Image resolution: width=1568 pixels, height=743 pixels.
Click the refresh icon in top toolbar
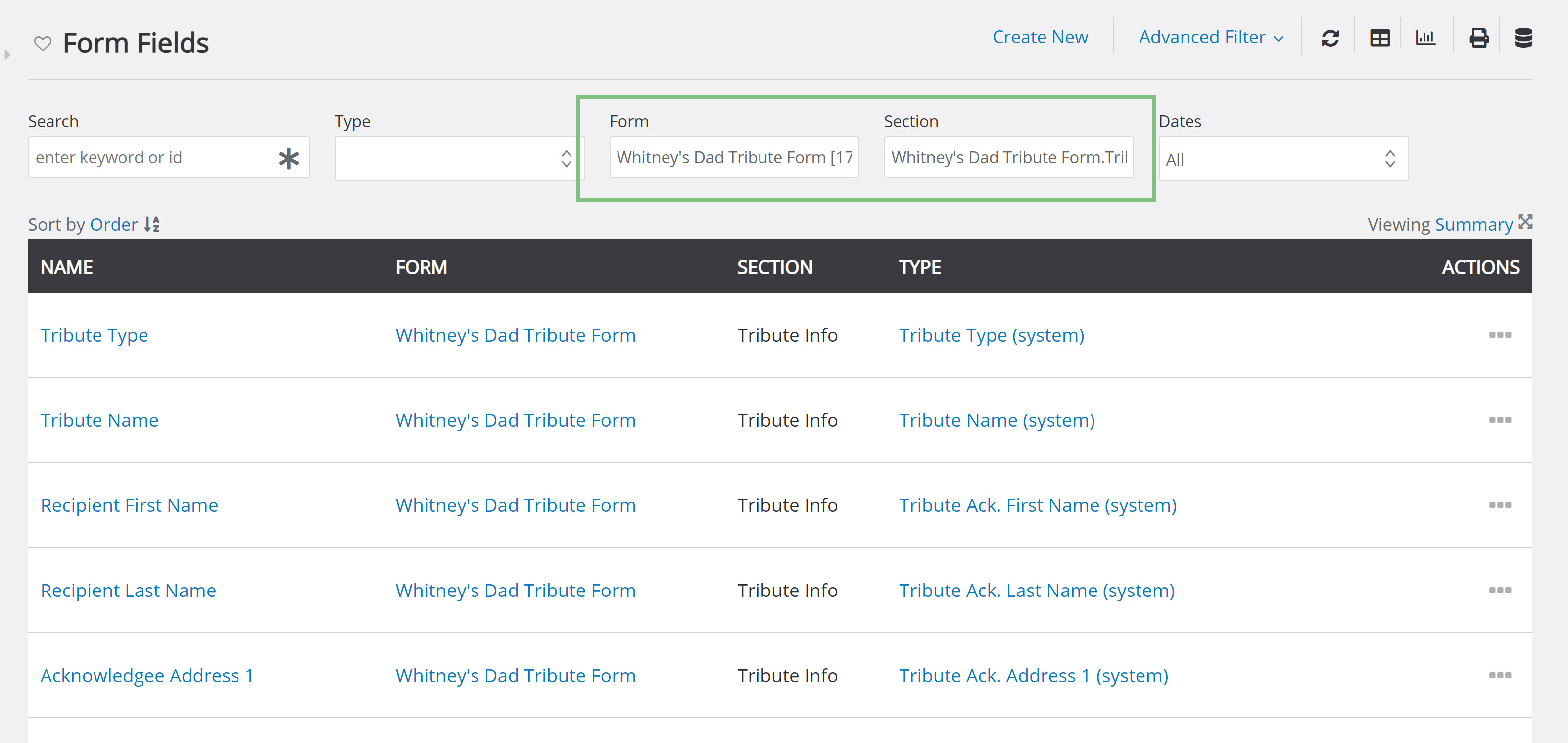[1330, 38]
